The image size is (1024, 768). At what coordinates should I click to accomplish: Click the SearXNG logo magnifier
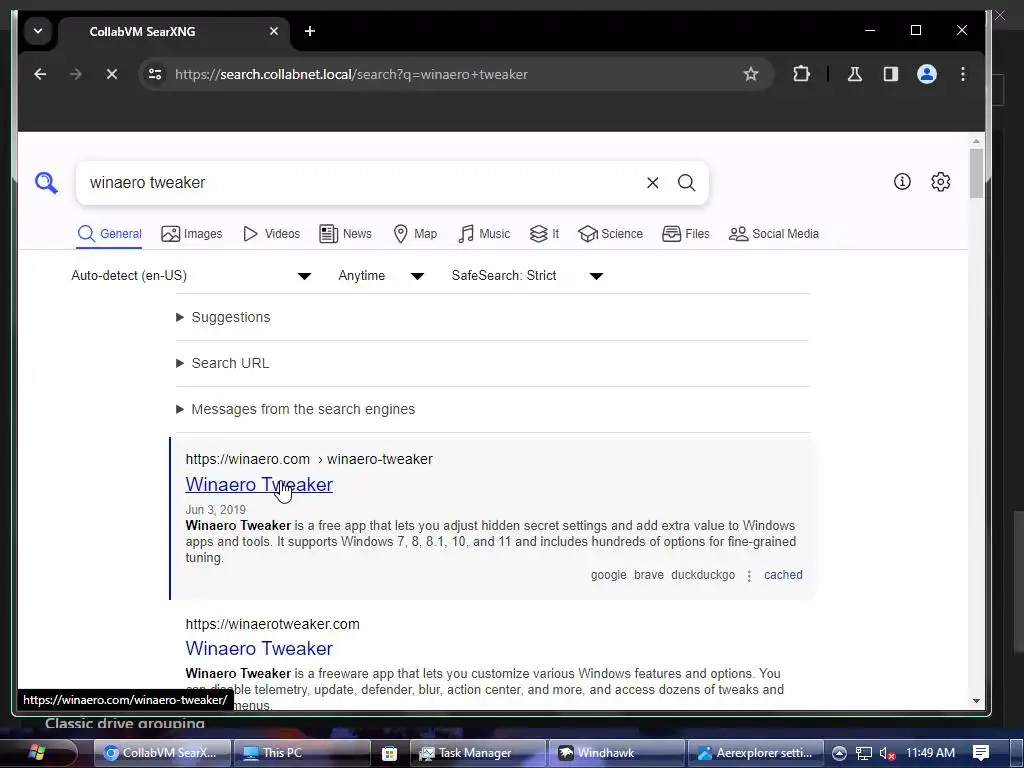coord(46,182)
